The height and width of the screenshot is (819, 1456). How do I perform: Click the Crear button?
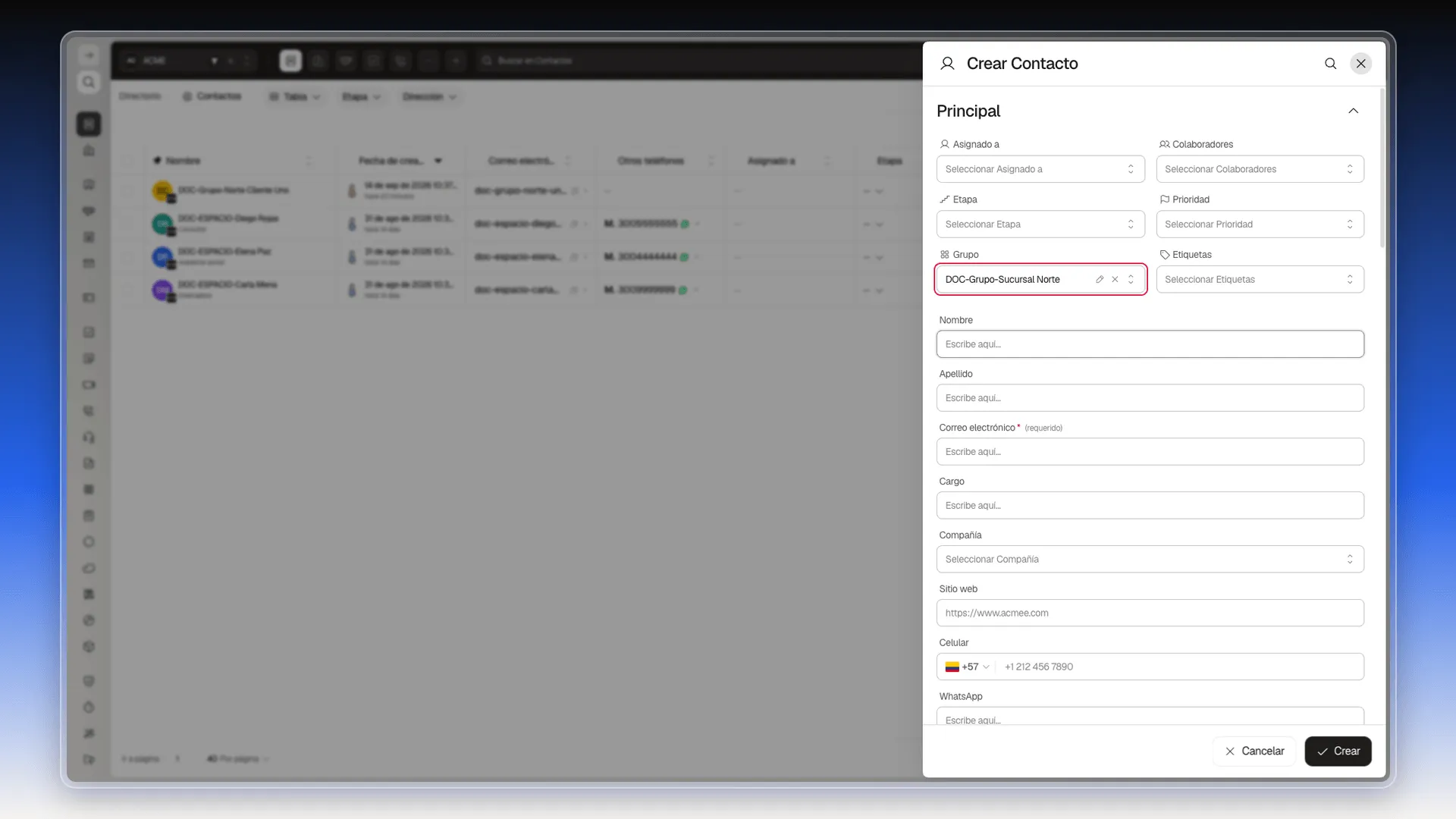[x=1338, y=752]
